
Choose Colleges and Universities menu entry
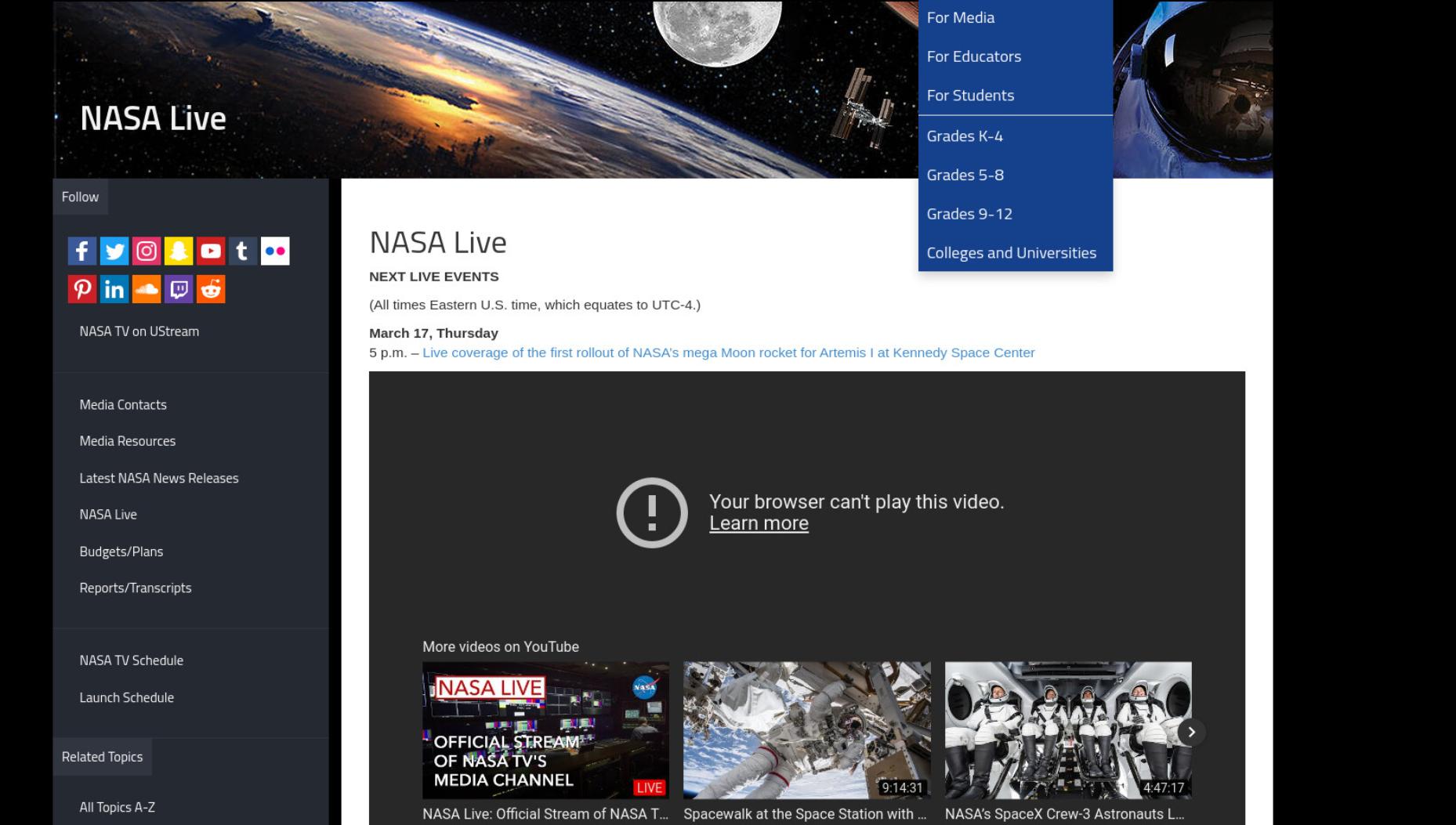[1015, 253]
